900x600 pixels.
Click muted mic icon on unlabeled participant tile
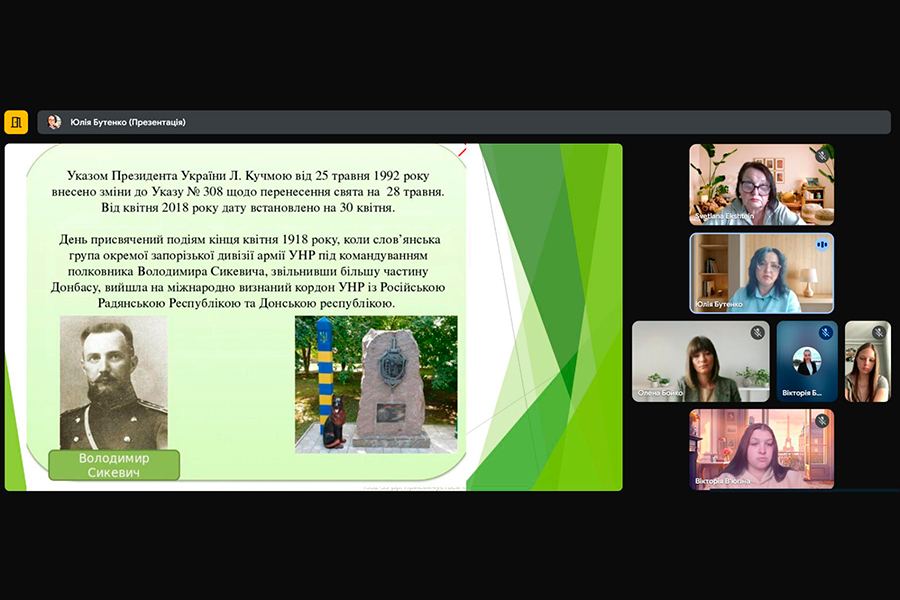[879, 332]
